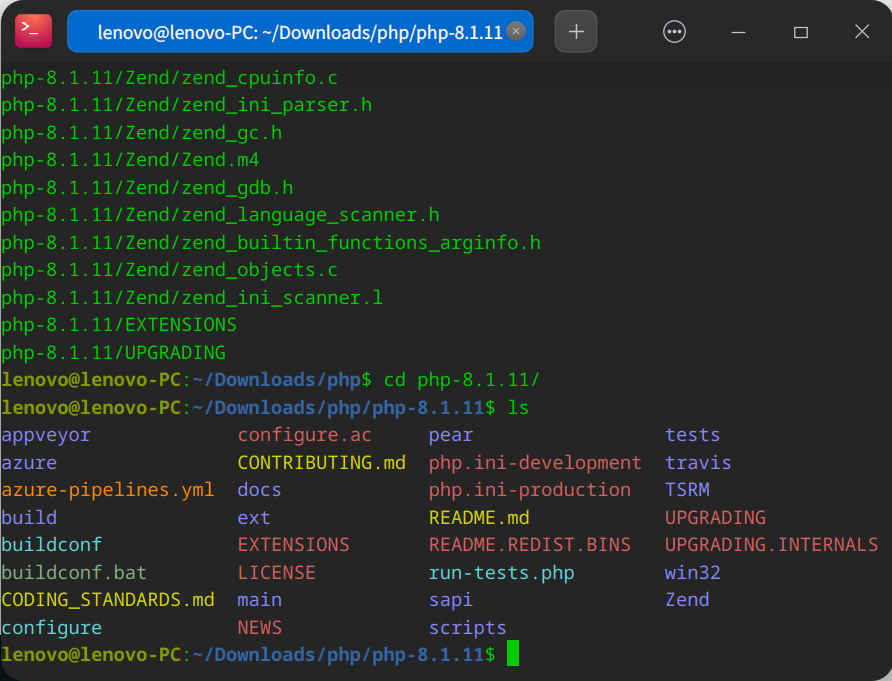Viewport: 892px width, 681px height.
Task: Click the zend_builtin_functions_arginfo.h output line
Action: point(271,243)
